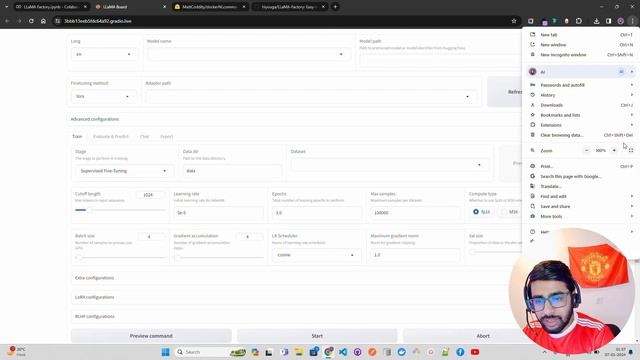Go to the browser home icon
Screen dimensions: 640x360
click(43, 21)
